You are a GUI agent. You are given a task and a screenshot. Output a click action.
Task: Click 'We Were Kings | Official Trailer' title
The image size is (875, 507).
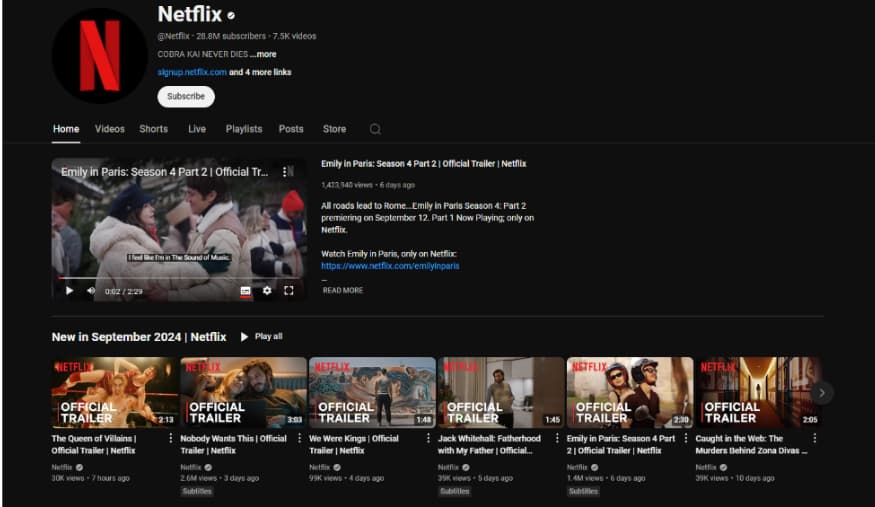(x=354, y=445)
